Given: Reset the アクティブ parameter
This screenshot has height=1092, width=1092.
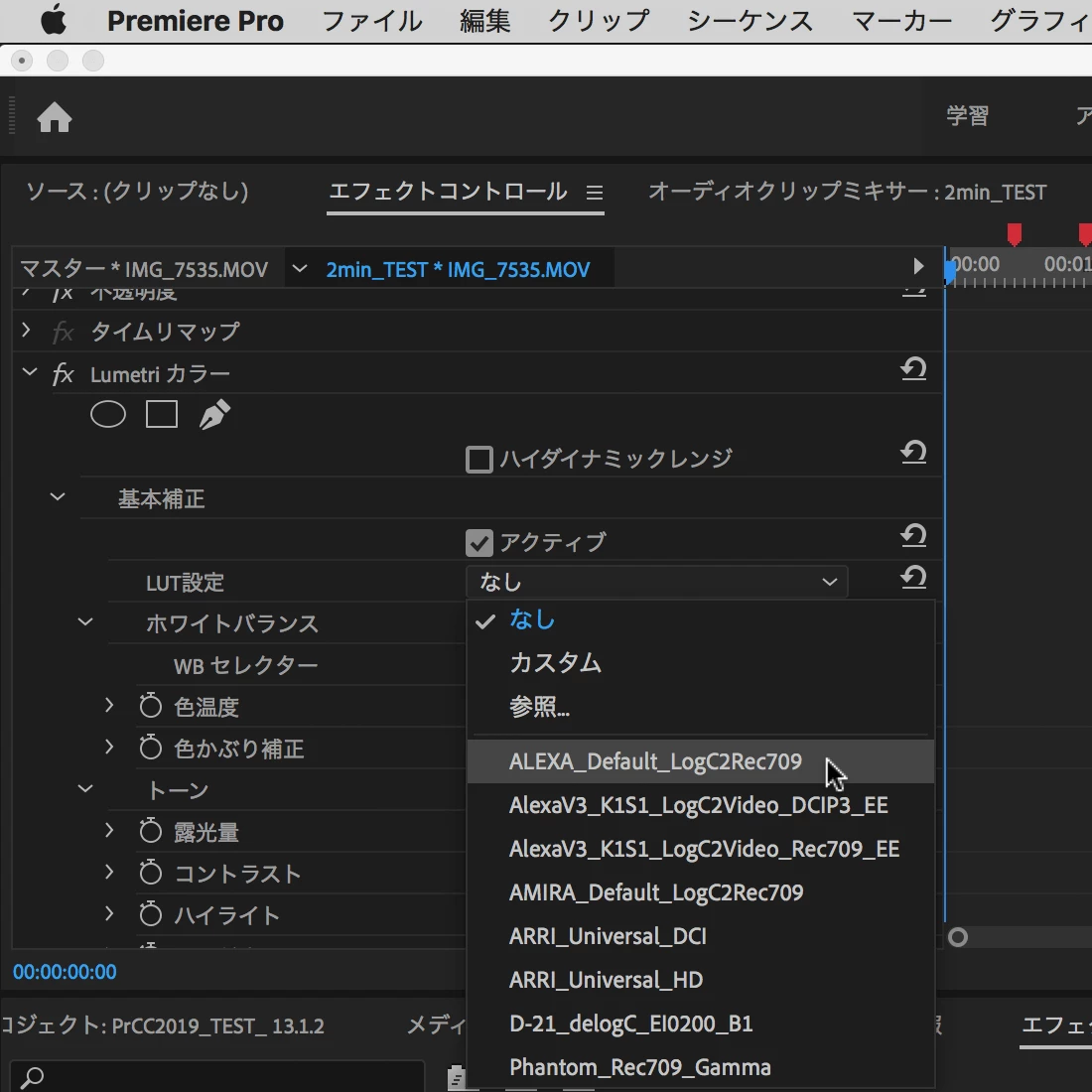Looking at the screenshot, I should click(913, 536).
